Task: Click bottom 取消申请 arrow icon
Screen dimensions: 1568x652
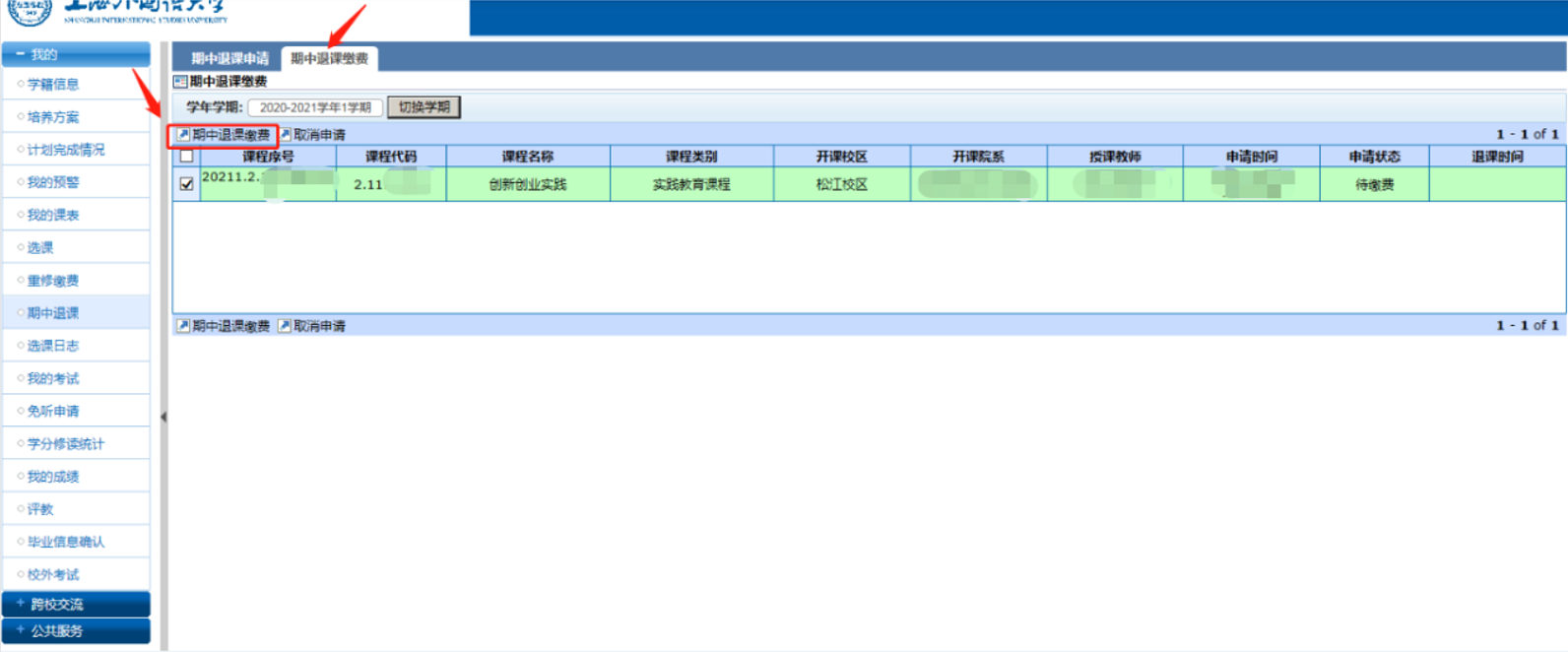Action: (x=285, y=326)
